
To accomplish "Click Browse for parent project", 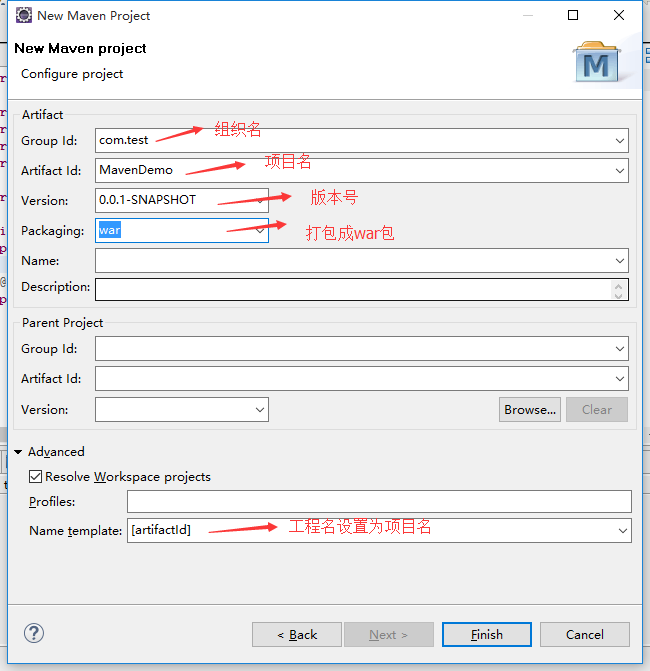I will pos(529,410).
